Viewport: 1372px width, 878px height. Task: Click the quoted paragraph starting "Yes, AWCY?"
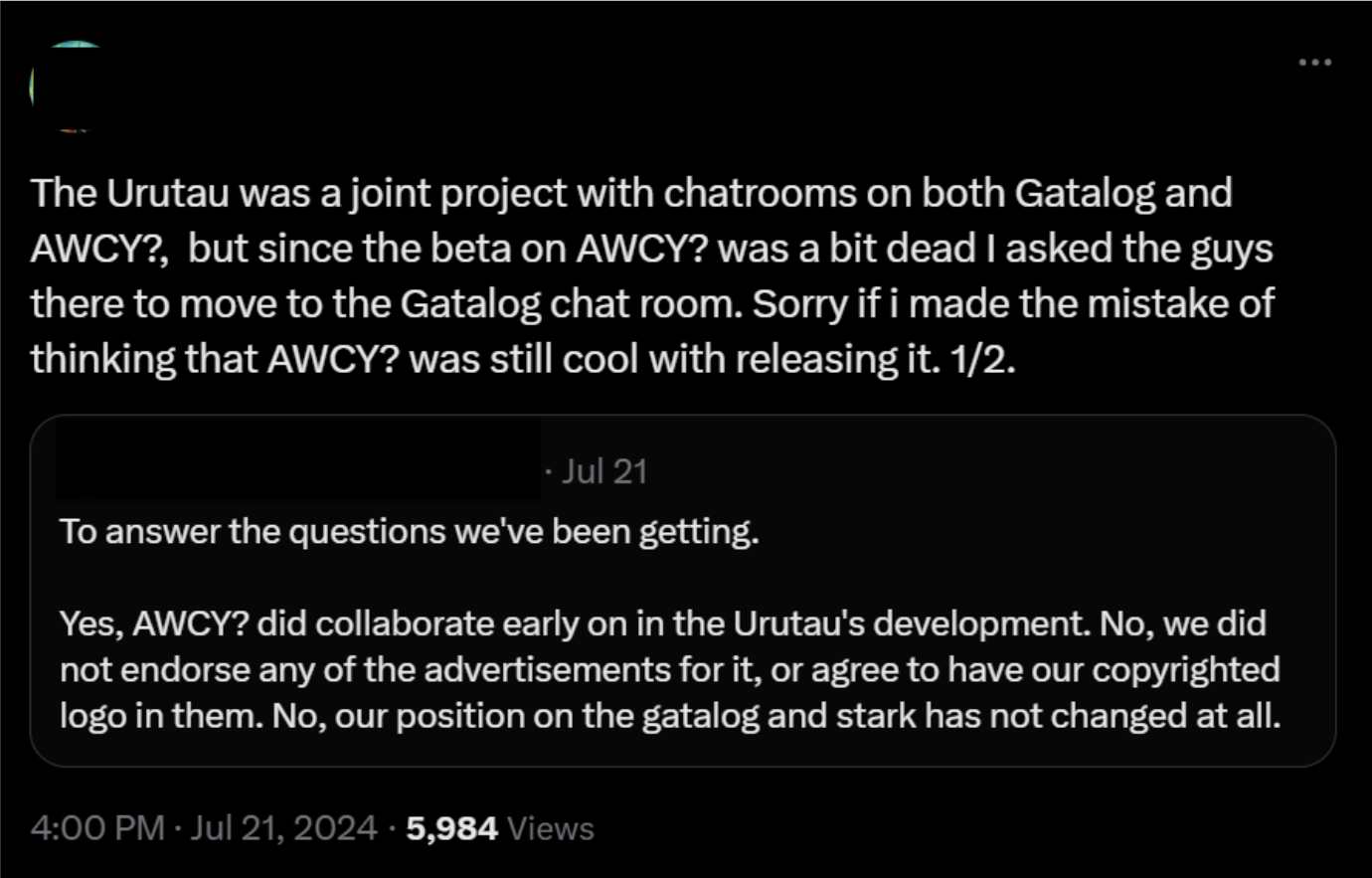[668, 669]
